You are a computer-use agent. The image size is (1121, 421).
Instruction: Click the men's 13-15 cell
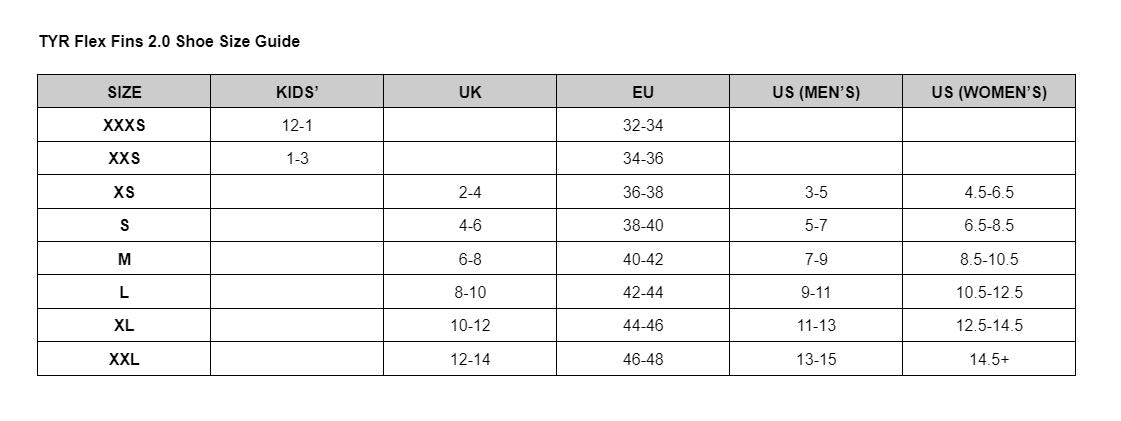816,359
